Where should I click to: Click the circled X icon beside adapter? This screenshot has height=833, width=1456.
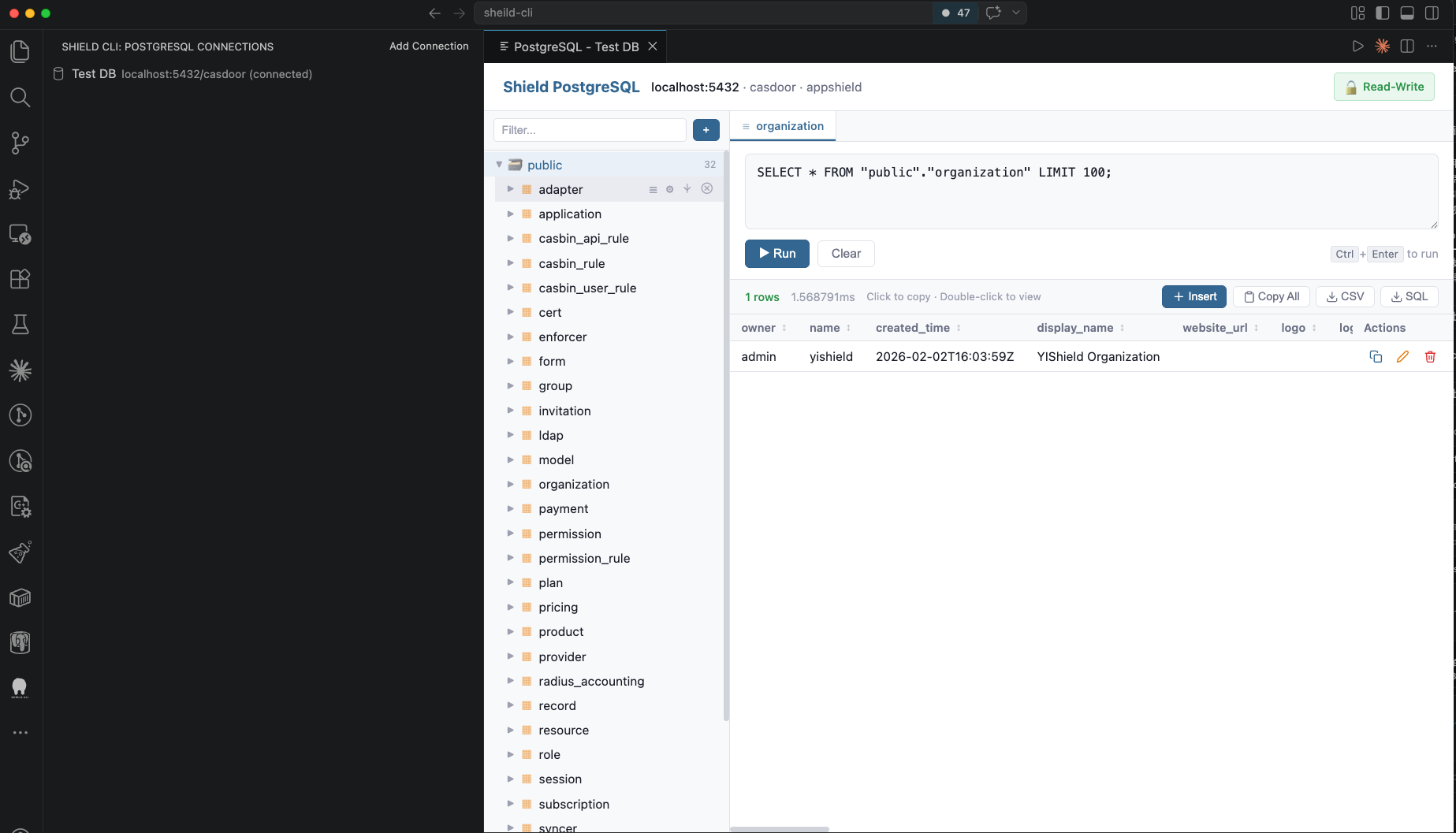click(x=706, y=188)
